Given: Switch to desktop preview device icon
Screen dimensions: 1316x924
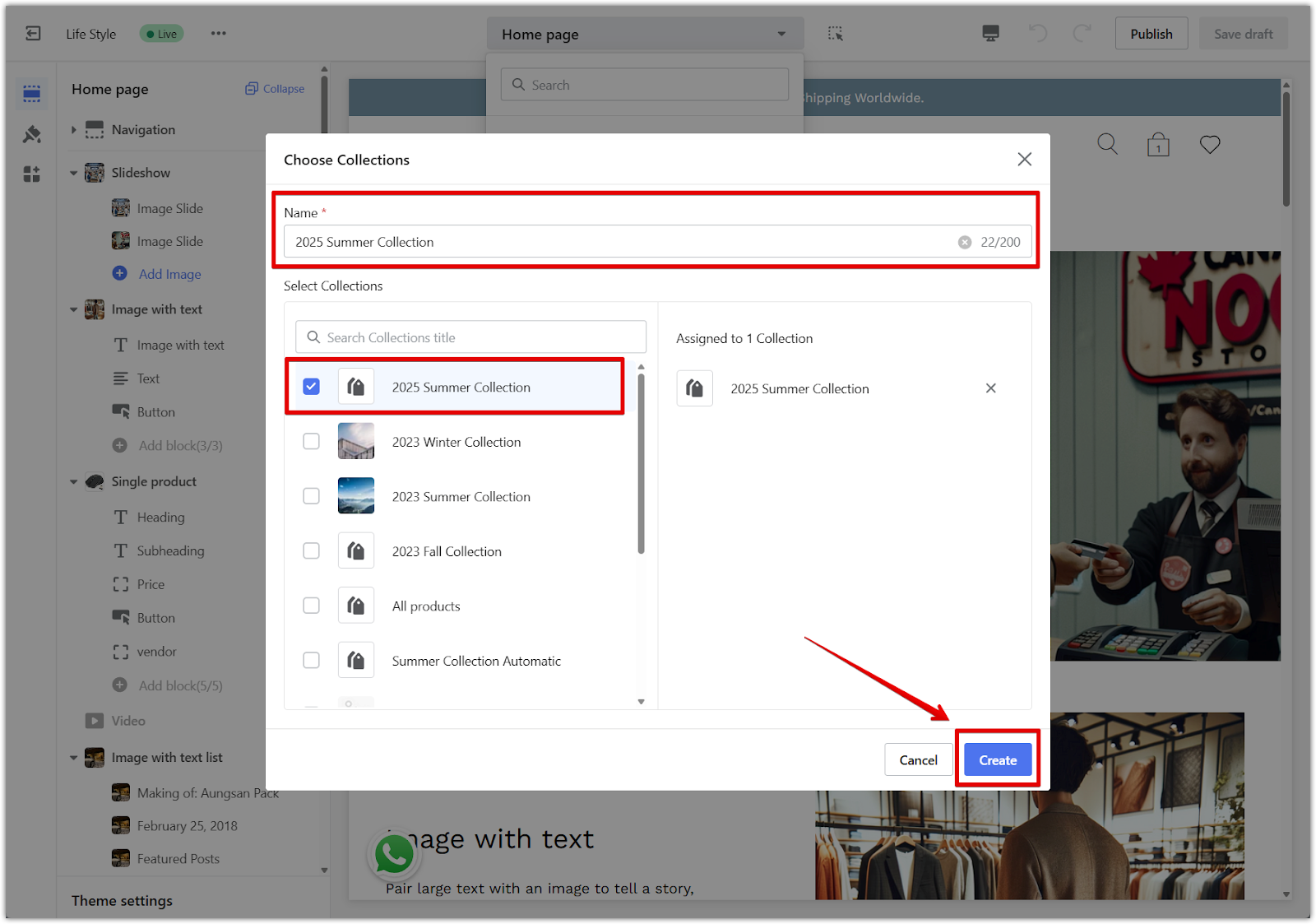Looking at the screenshot, I should (991, 34).
